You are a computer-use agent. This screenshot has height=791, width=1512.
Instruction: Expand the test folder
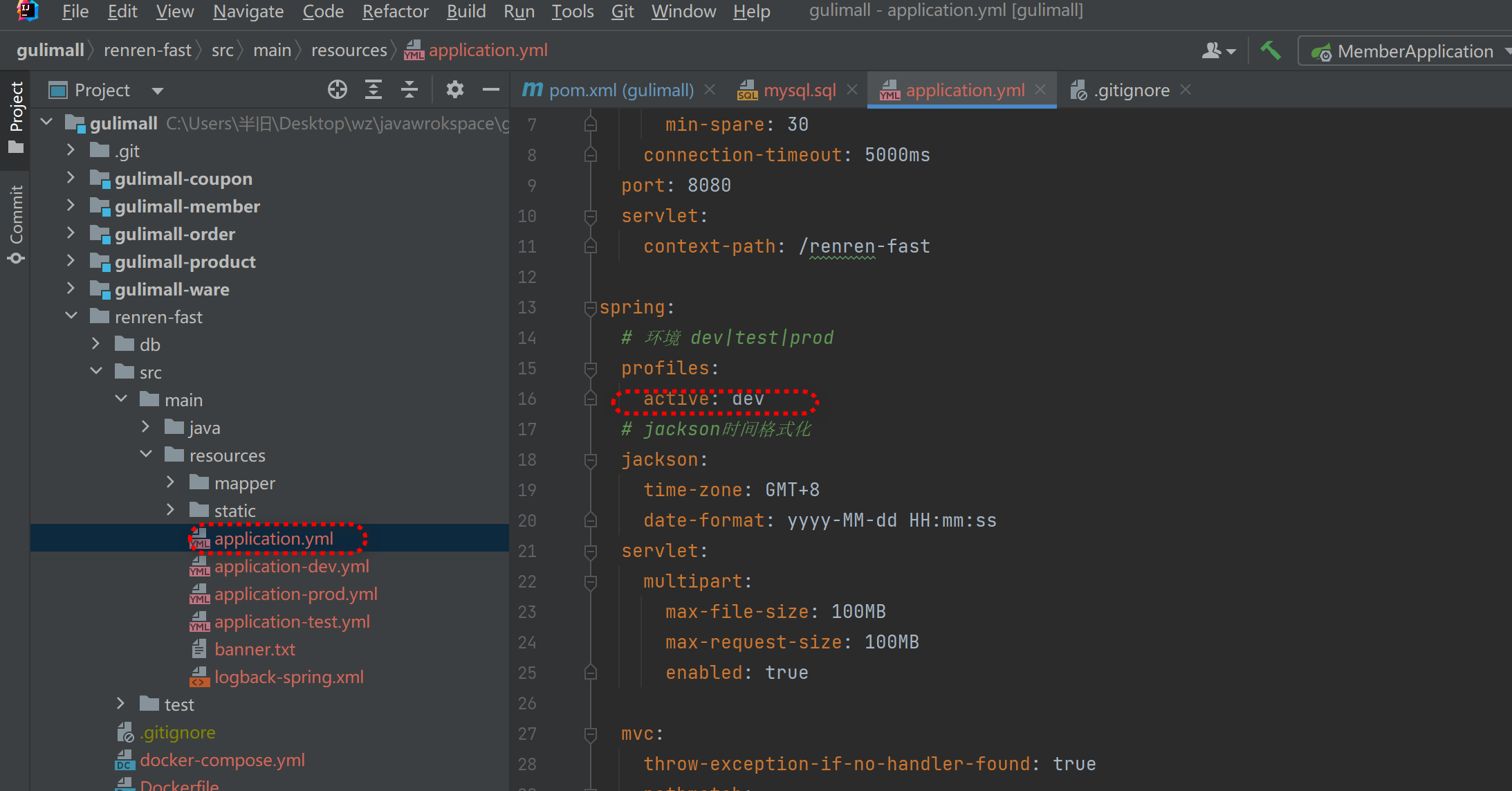[121, 704]
